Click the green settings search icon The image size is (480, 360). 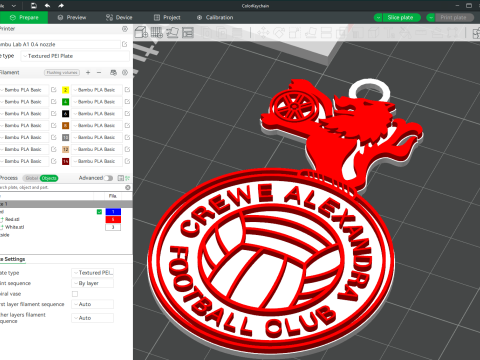(128, 178)
